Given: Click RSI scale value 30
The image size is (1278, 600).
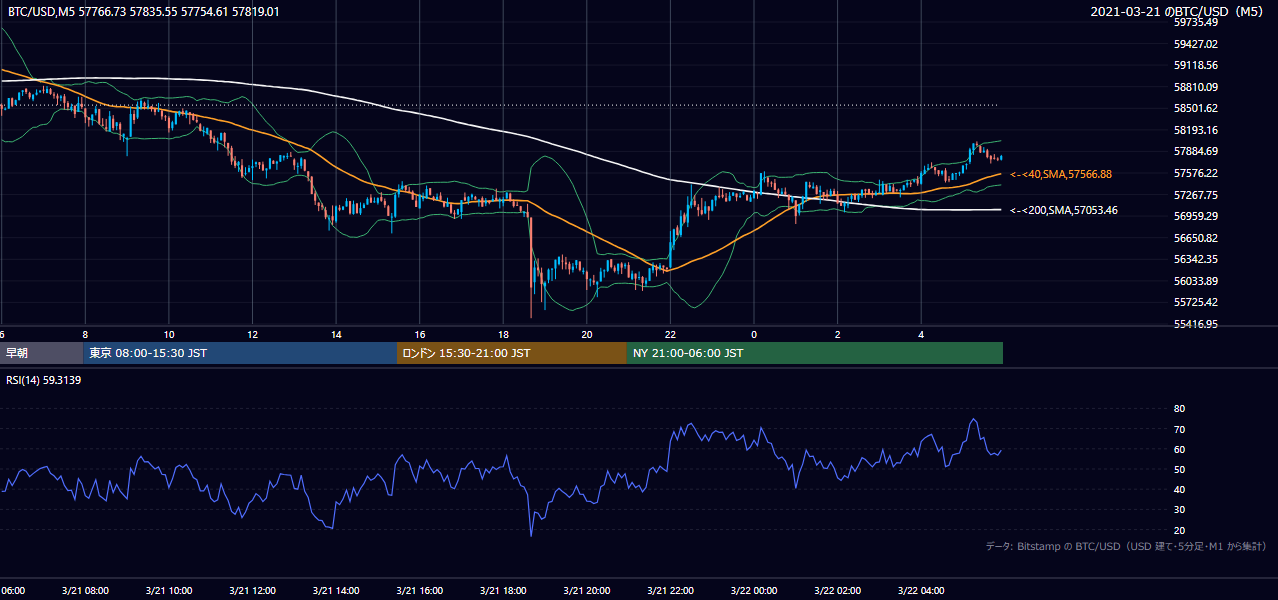Looking at the screenshot, I should 1179,510.
